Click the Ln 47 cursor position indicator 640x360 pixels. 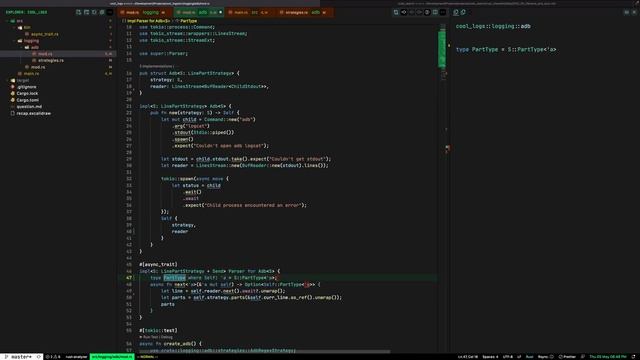click(x=468, y=357)
